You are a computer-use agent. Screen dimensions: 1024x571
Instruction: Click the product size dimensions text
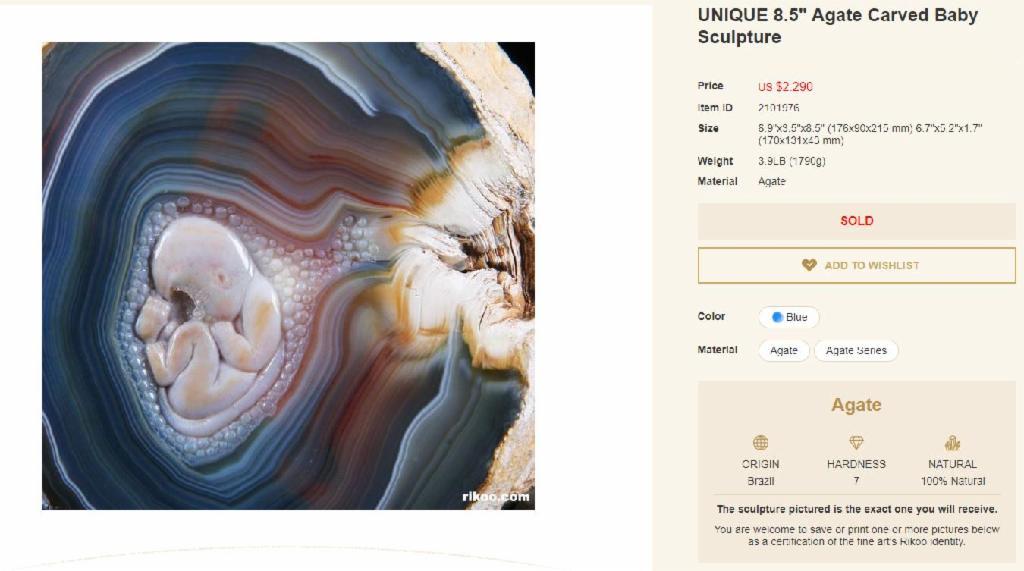[870, 134]
